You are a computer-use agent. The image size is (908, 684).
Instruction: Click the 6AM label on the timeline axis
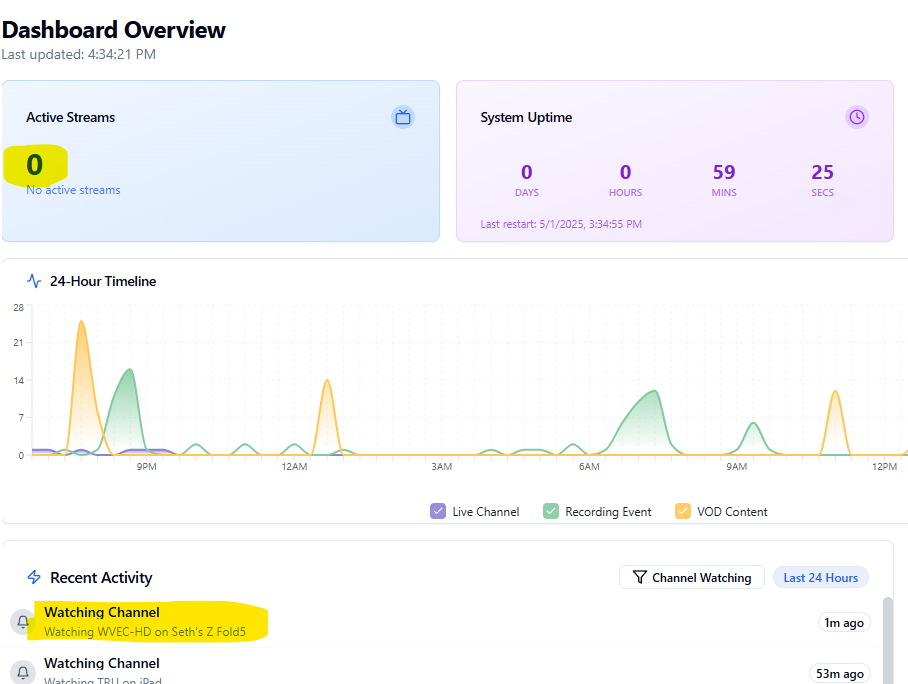click(x=589, y=467)
